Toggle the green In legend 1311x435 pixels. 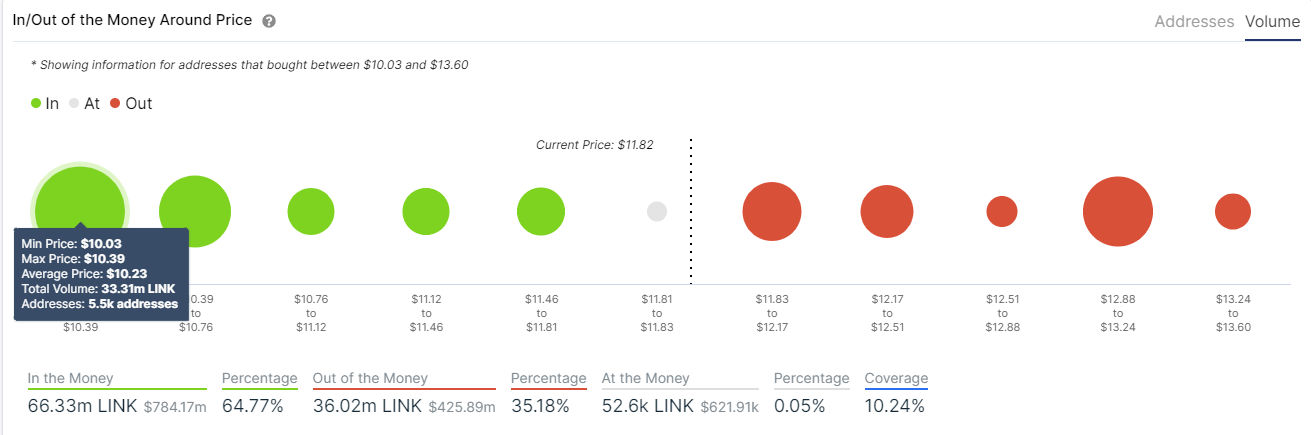click(45, 103)
